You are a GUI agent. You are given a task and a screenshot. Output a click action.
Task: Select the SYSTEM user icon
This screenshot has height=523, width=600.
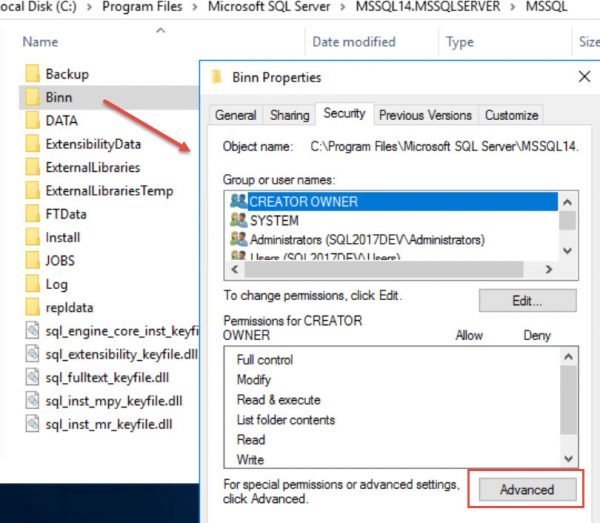238,220
